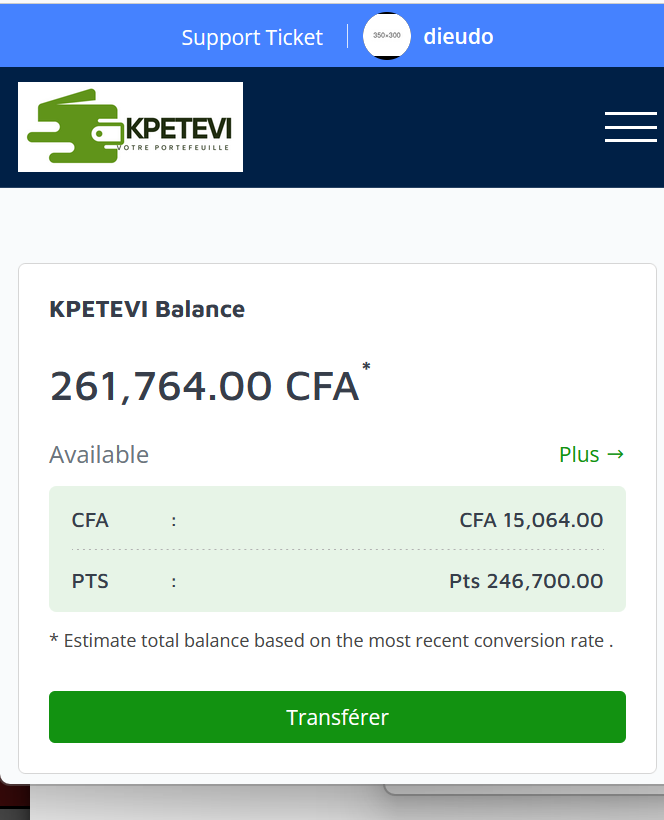Screen dimensions: 664x820
Task: Select the PTS currency row label
Action: pyautogui.click(x=90, y=581)
